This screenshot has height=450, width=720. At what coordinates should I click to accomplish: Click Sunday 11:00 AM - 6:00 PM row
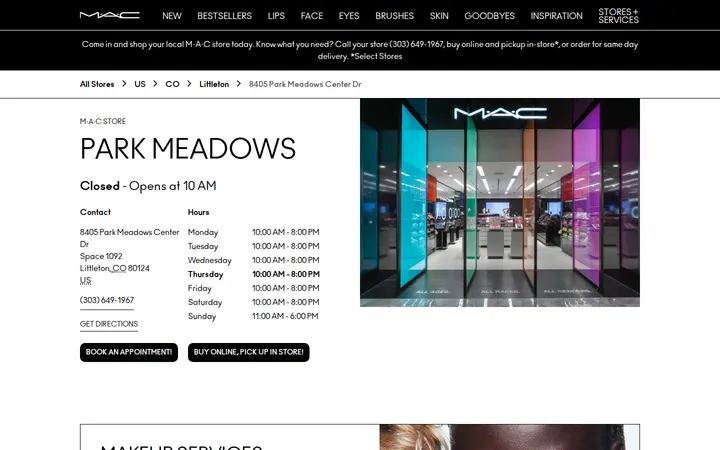(253, 316)
